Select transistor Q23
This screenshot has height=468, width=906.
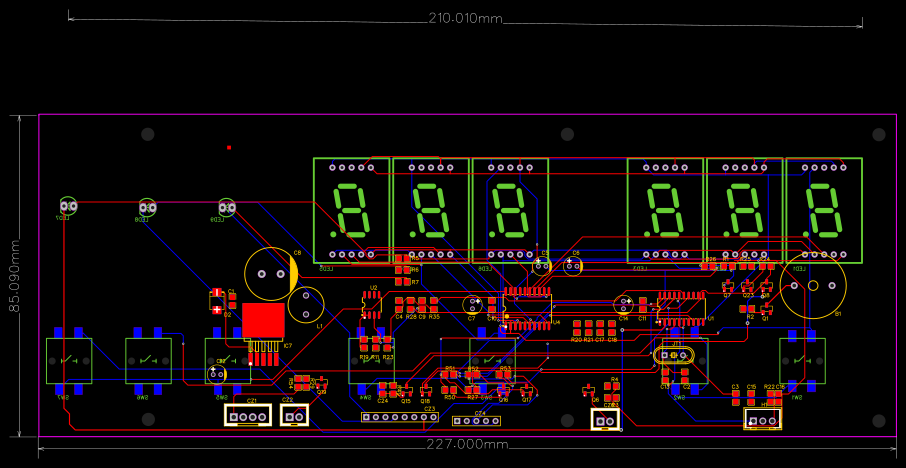(748, 286)
